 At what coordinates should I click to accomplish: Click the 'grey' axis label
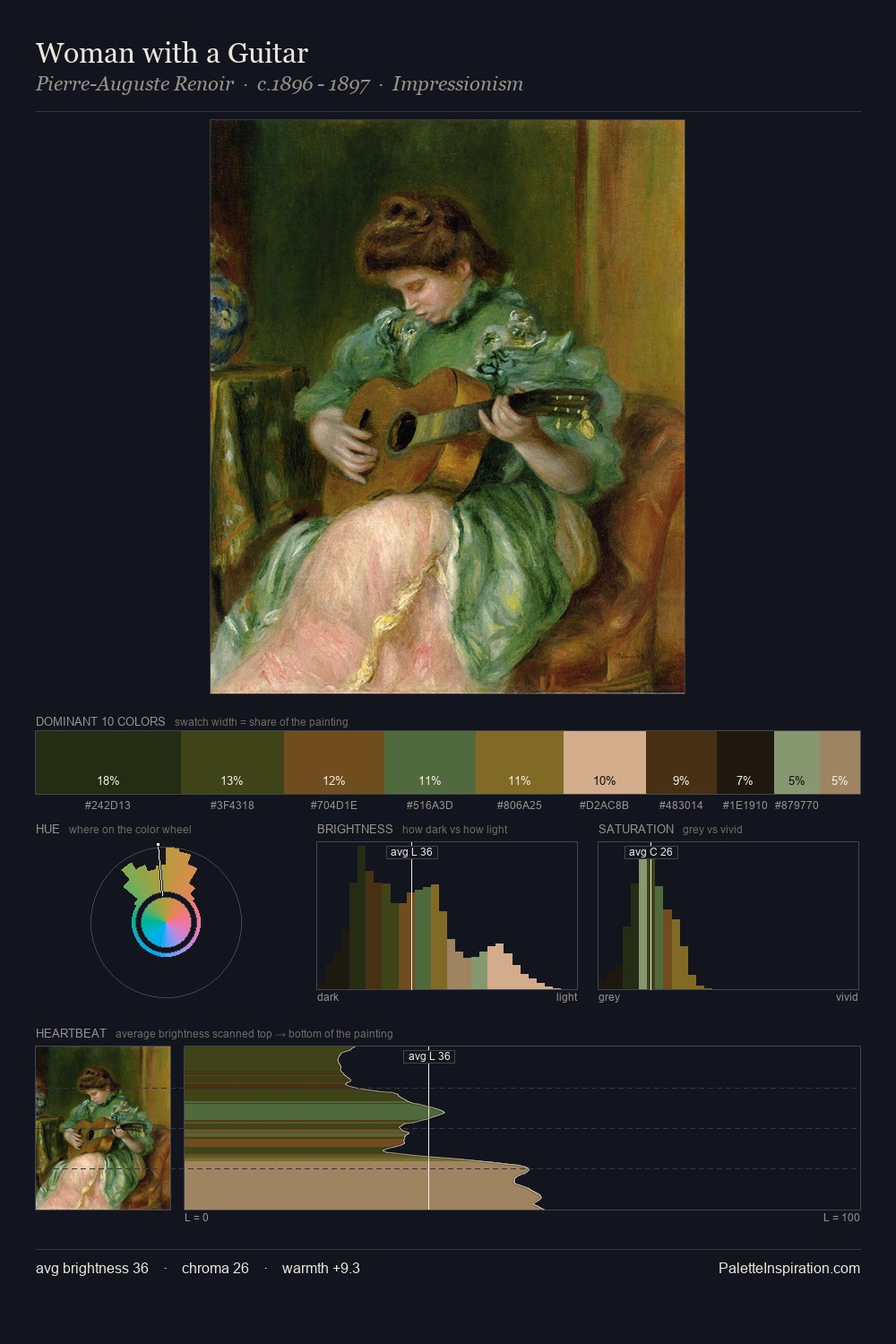pyautogui.click(x=609, y=997)
